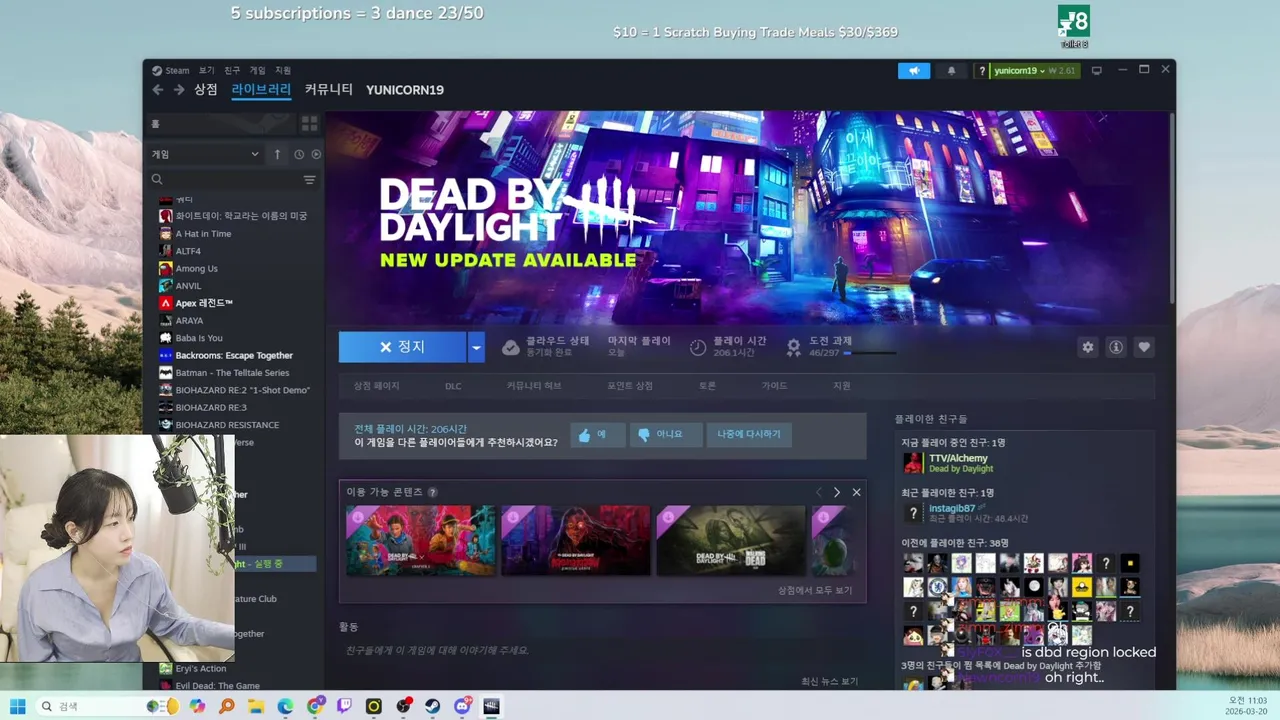Open OBS Studio from the taskbar
This screenshot has width=1280, height=720.
pos(404,706)
